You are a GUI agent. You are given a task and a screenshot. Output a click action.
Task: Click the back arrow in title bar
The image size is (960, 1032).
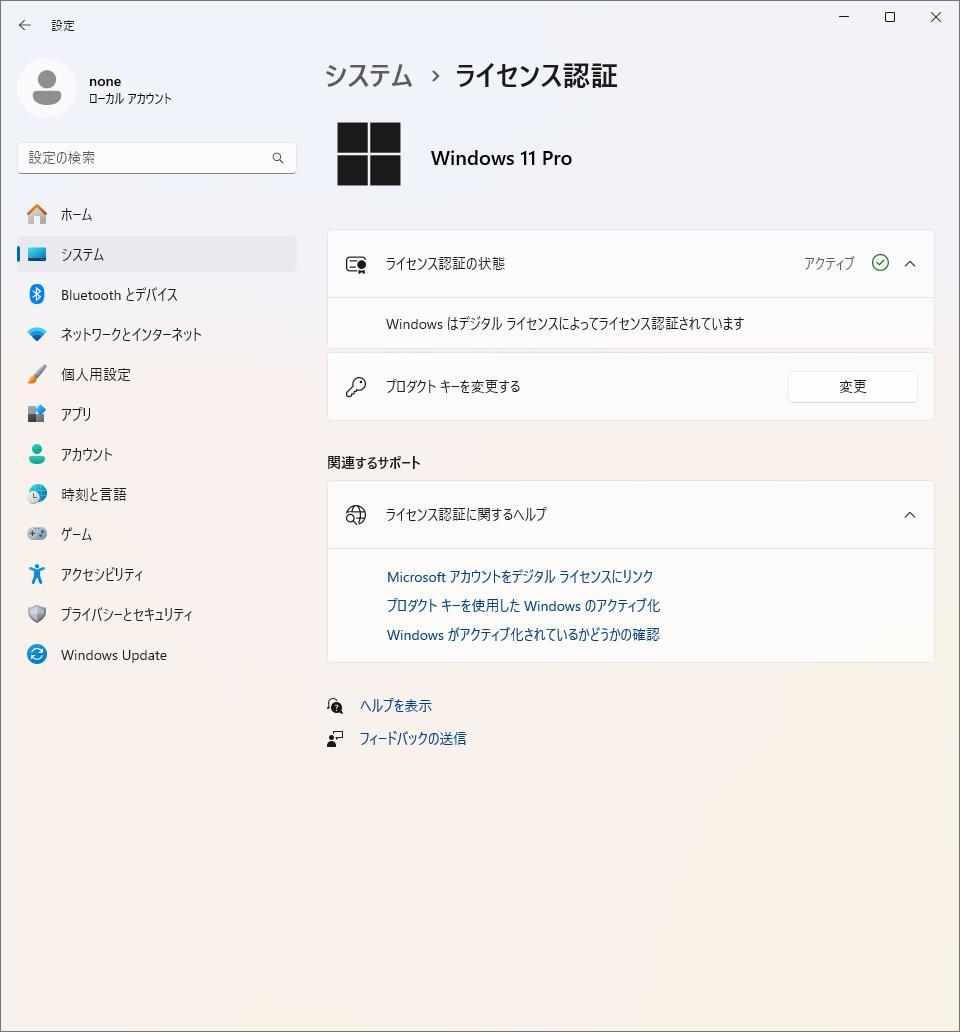[x=25, y=25]
